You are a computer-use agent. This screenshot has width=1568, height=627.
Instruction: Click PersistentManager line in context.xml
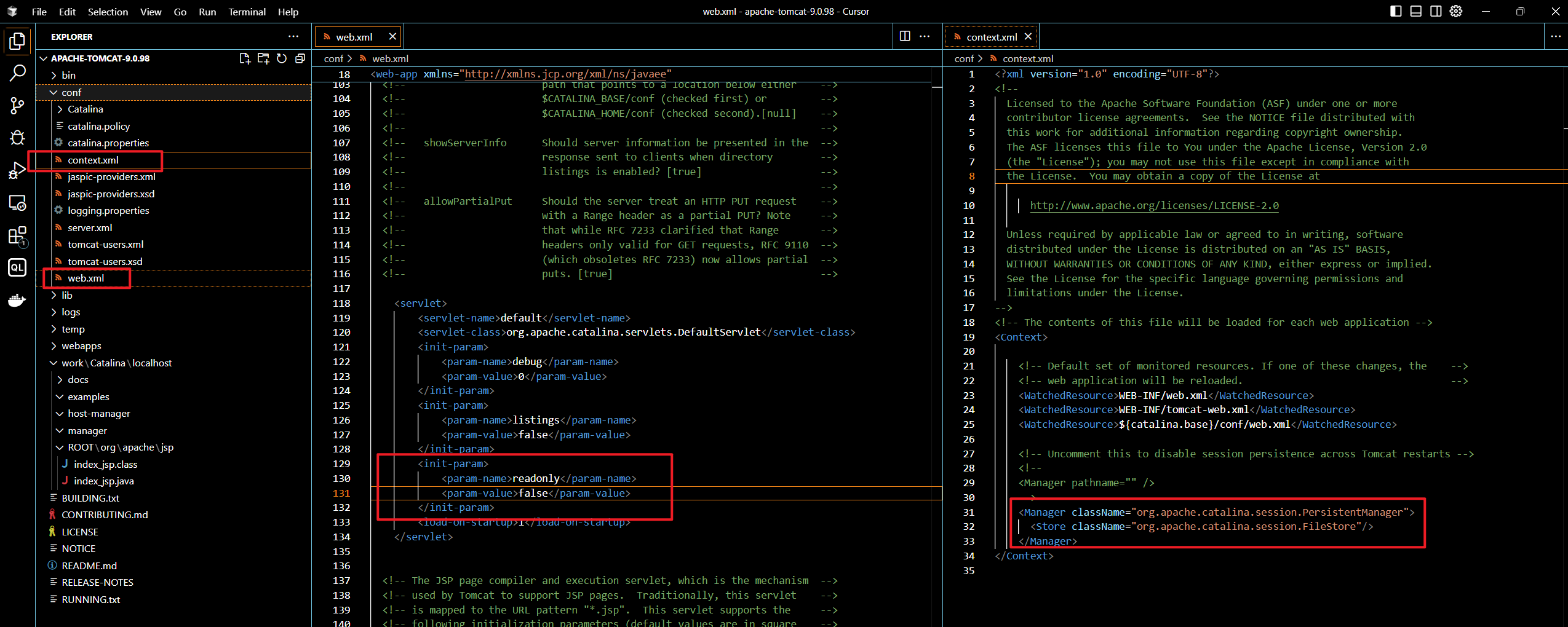tap(1216, 512)
